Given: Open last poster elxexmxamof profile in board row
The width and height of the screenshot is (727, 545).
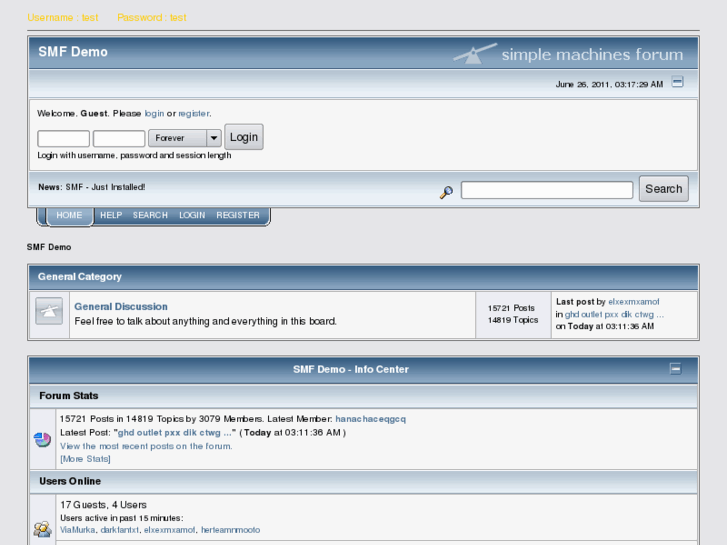Looking at the screenshot, I should click(x=634, y=302).
